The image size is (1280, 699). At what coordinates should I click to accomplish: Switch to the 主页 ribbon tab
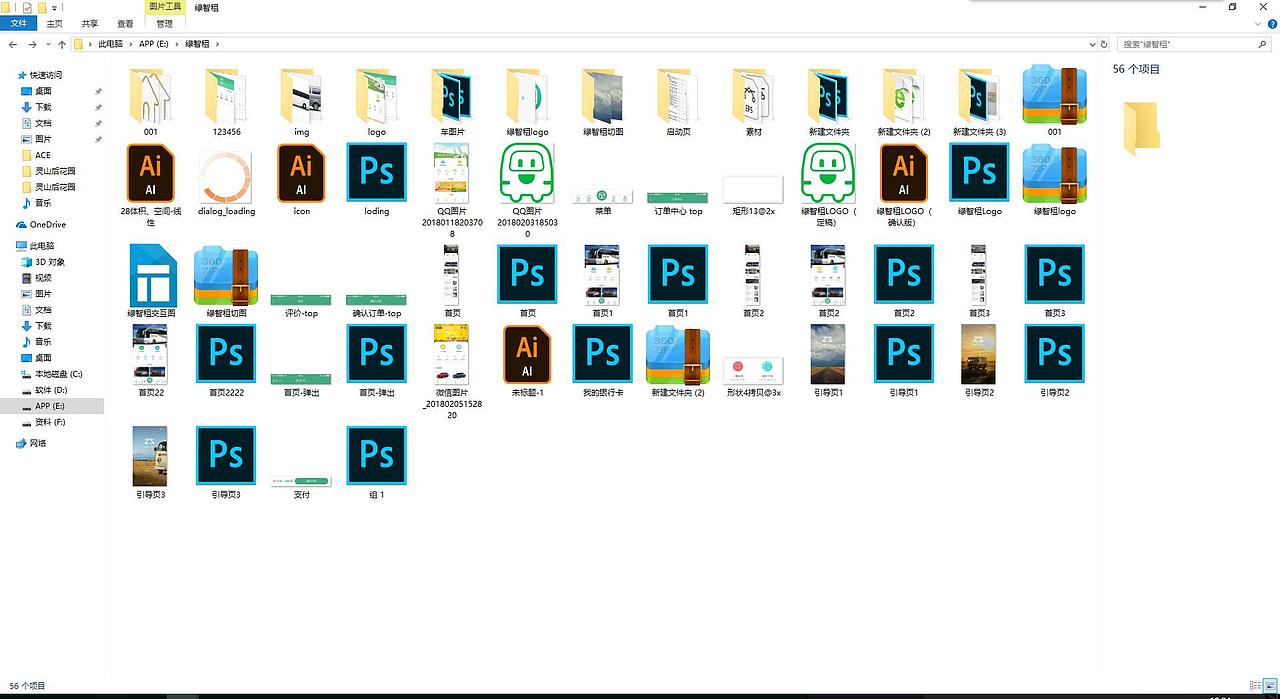click(x=54, y=23)
